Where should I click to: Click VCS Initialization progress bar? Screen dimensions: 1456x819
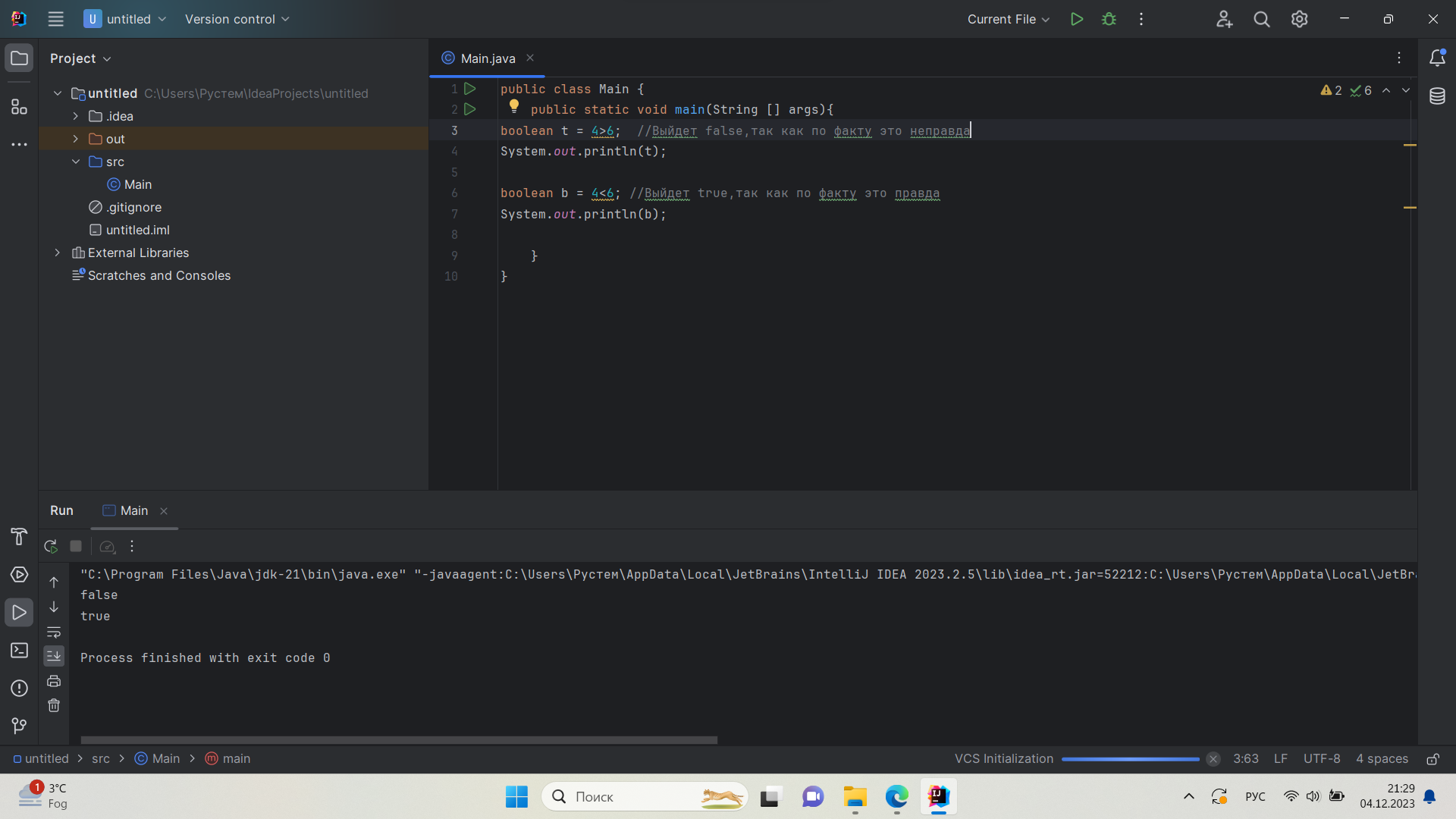point(1130,759)
